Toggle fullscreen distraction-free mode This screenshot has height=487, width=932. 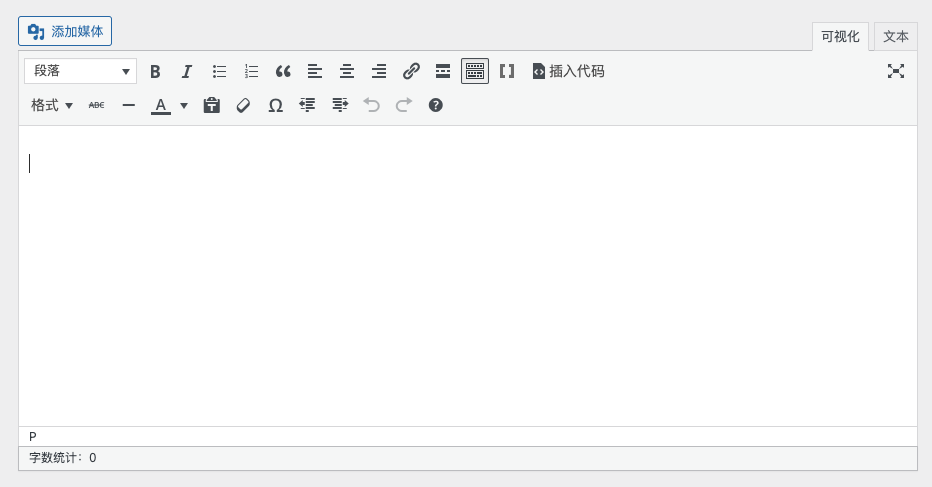point(896,71)
